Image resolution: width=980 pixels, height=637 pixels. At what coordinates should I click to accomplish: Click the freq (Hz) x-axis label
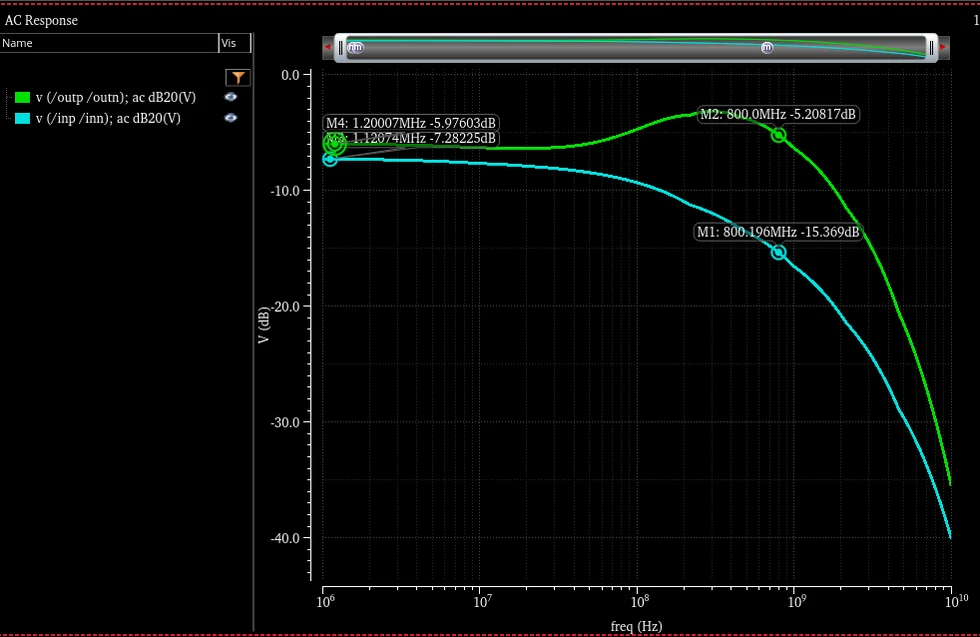[x=636, y=626]
